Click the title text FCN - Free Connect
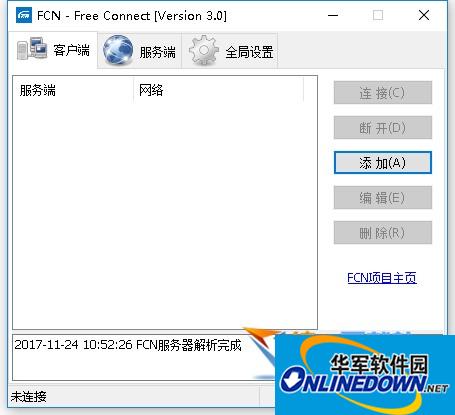Screen dimensions: 455x415 (94, 16)
